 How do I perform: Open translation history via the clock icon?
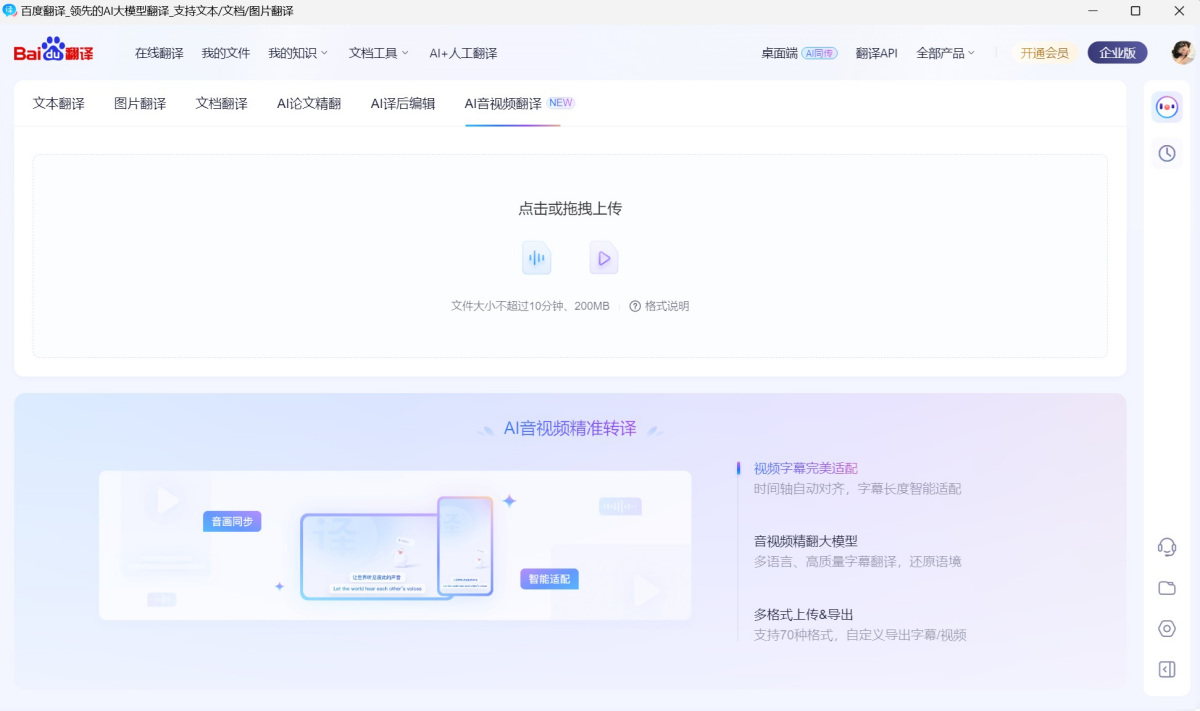(1166, 153)
